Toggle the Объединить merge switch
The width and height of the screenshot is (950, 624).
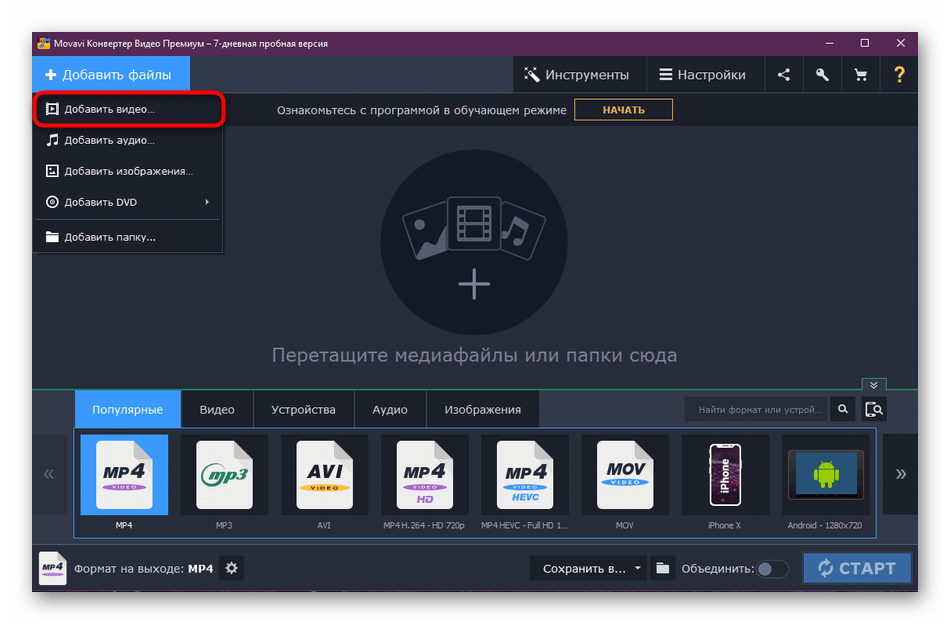coord(771,569)
